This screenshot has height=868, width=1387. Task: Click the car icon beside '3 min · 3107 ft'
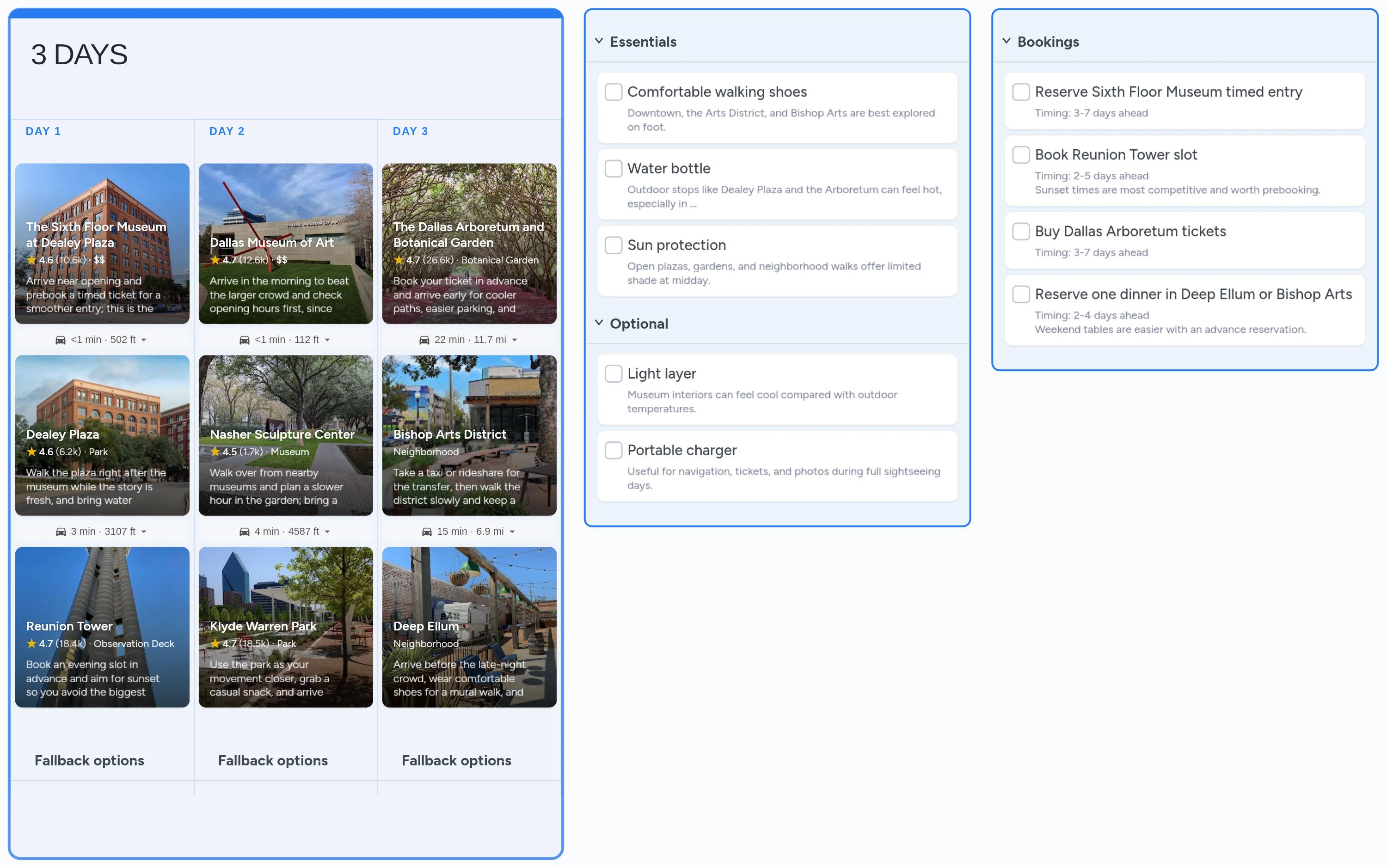tap(60, 532)
